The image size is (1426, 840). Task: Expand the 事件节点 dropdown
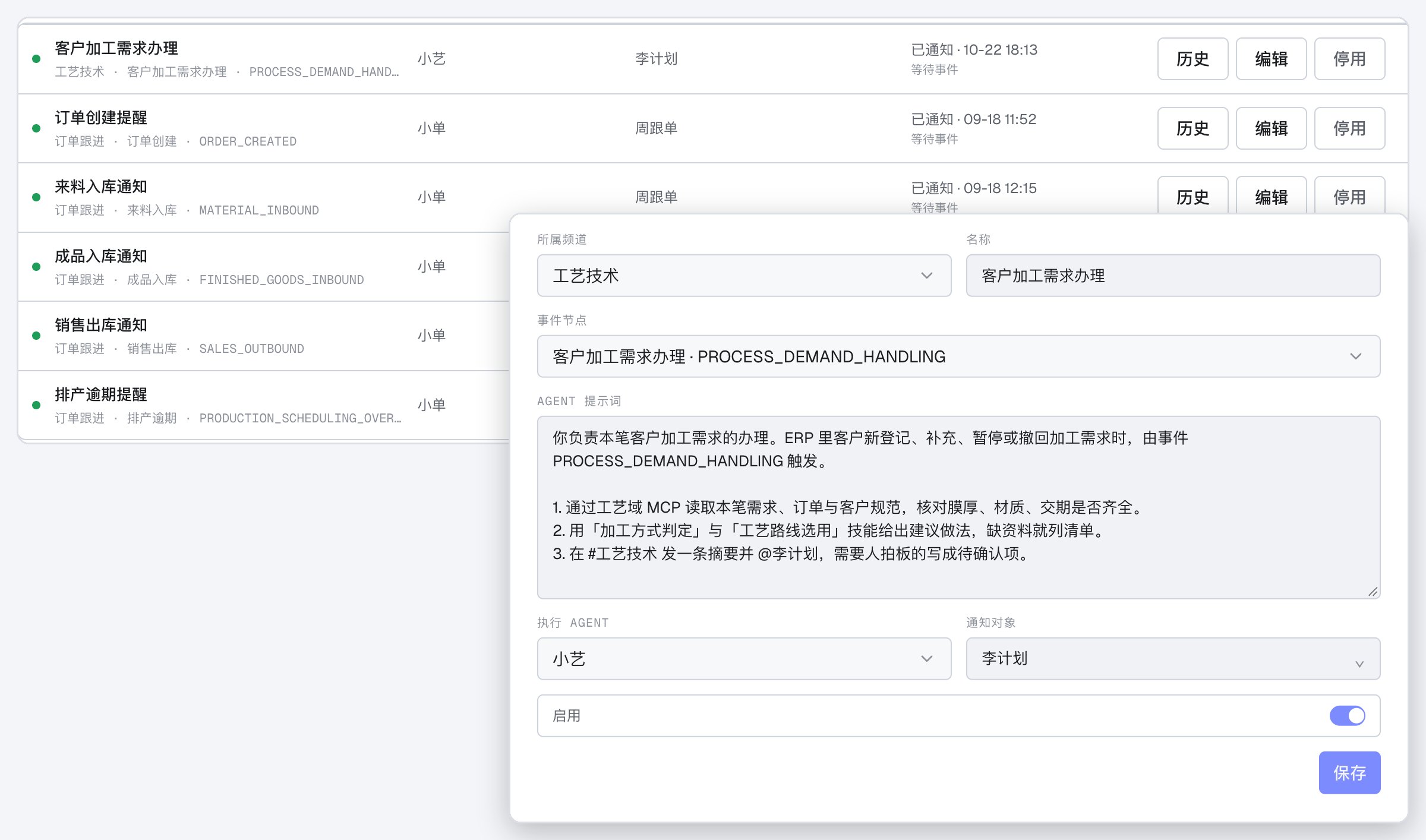(x=958, y=356)
